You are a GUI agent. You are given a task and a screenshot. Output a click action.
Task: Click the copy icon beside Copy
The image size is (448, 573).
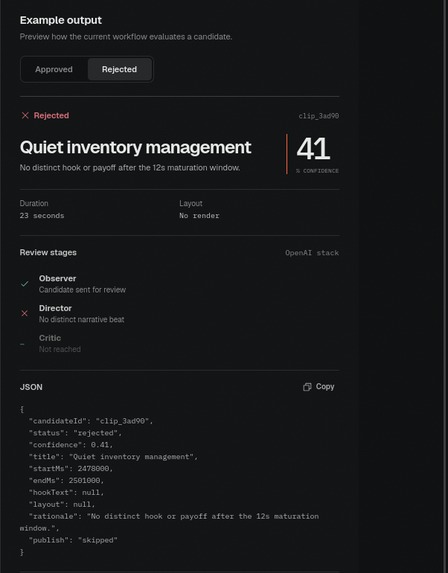click(307, 387)
